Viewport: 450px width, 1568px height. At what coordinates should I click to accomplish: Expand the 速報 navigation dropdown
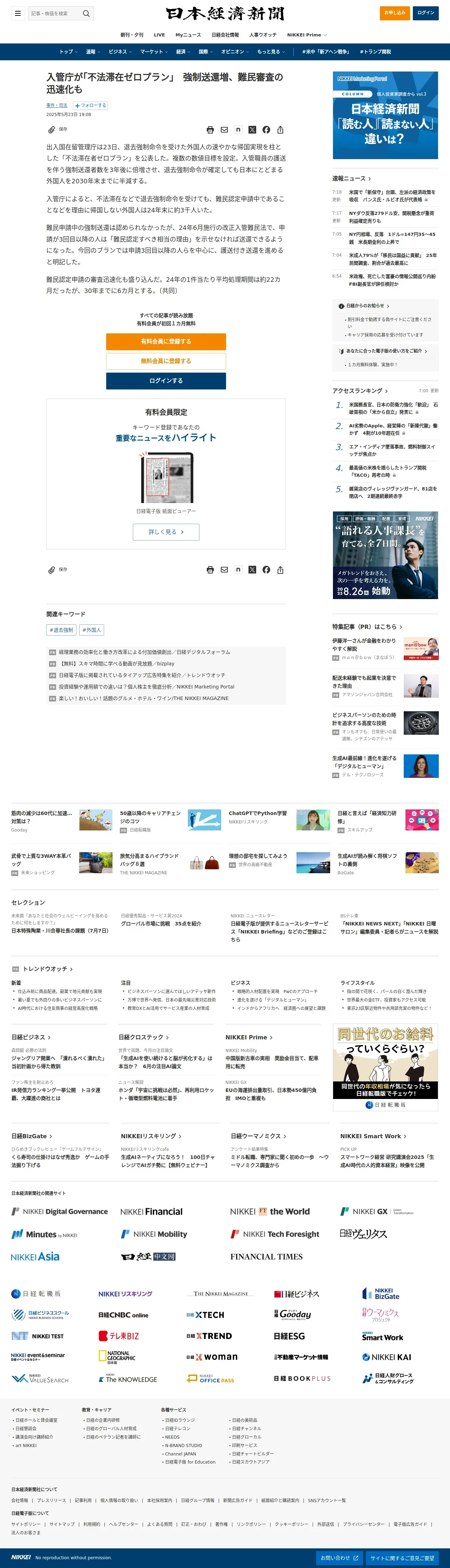click(93, 52)
